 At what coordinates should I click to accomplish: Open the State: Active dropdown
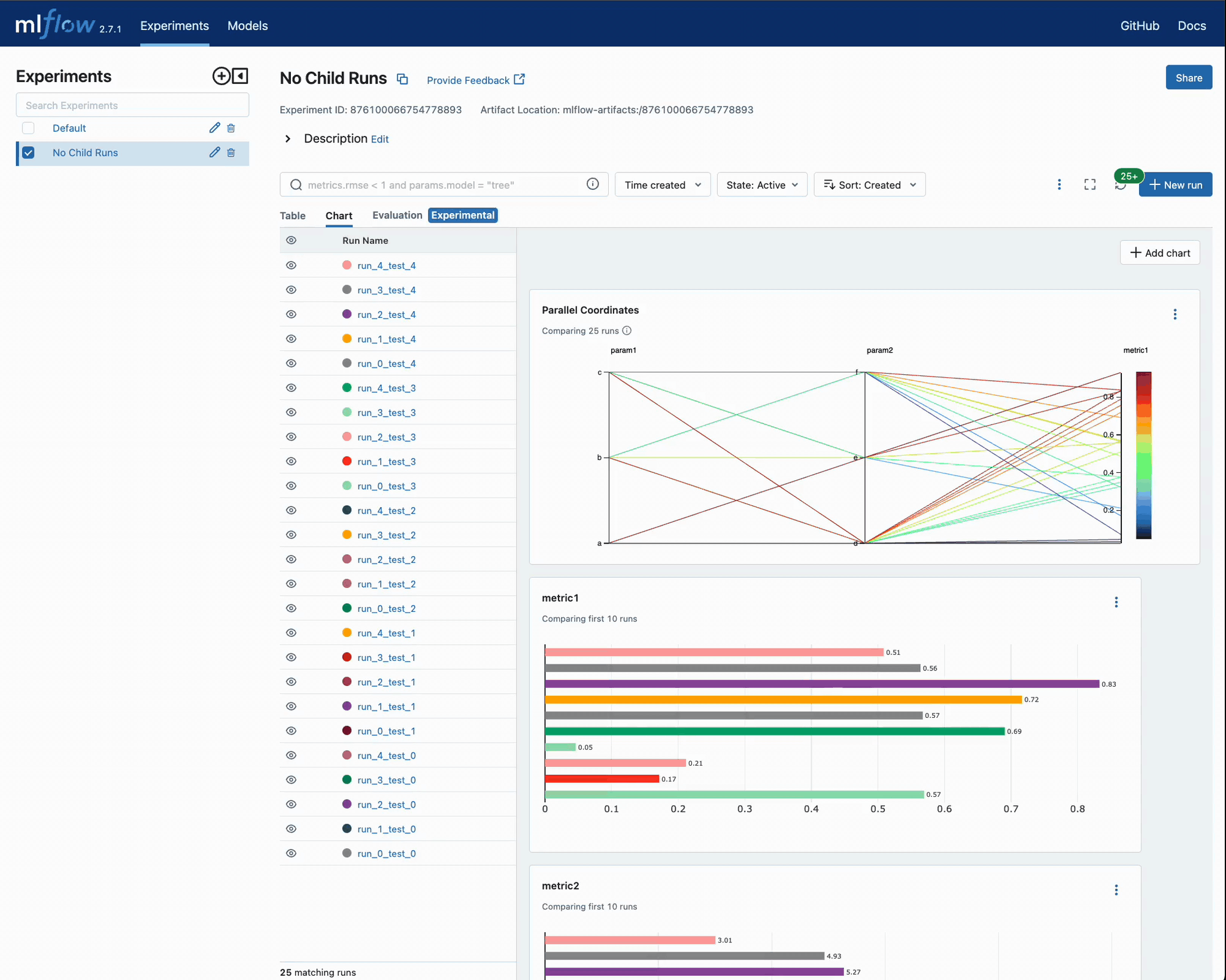761,185
